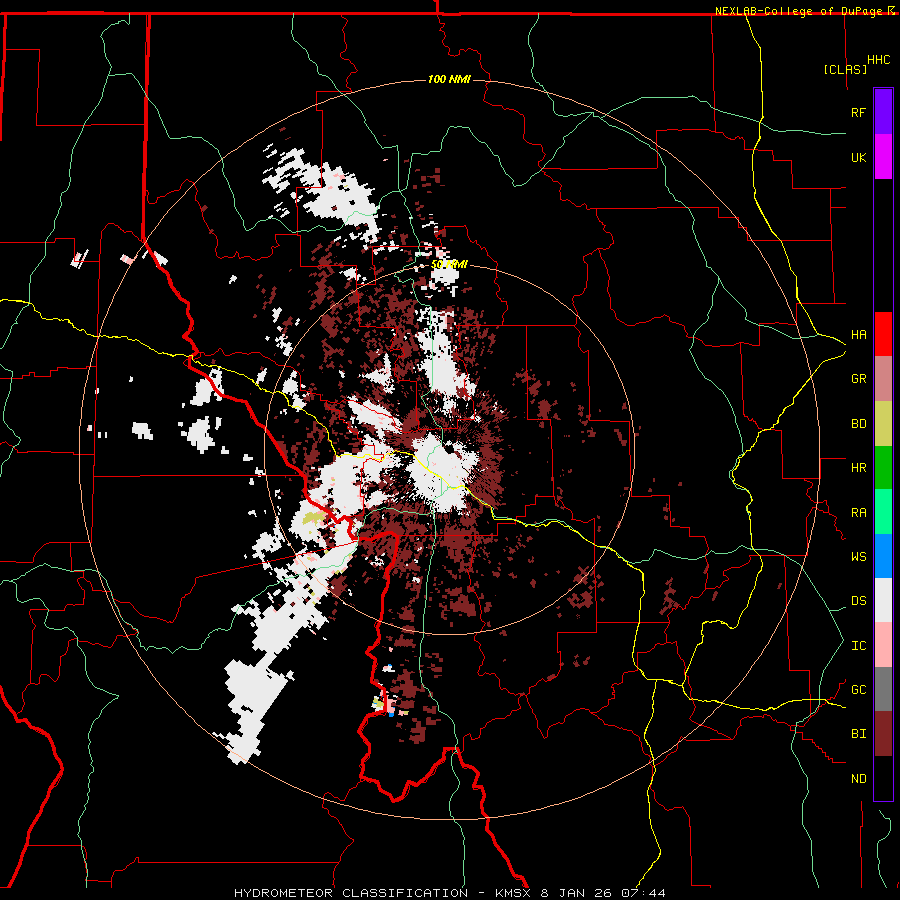This screenshot has width=900, height=900.
Task: Click the BD legend label
Action: tap(858, 424)
